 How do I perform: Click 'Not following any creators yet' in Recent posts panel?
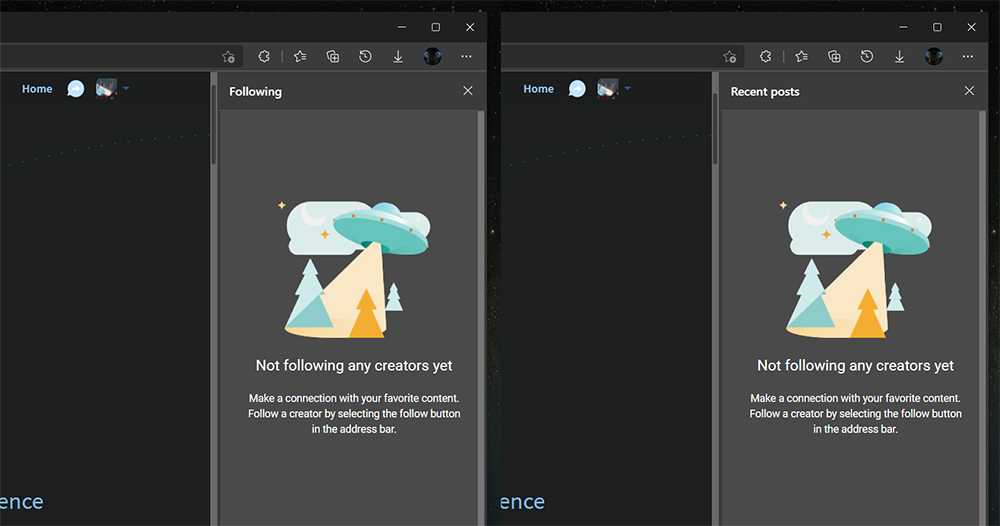pos(855,365)
